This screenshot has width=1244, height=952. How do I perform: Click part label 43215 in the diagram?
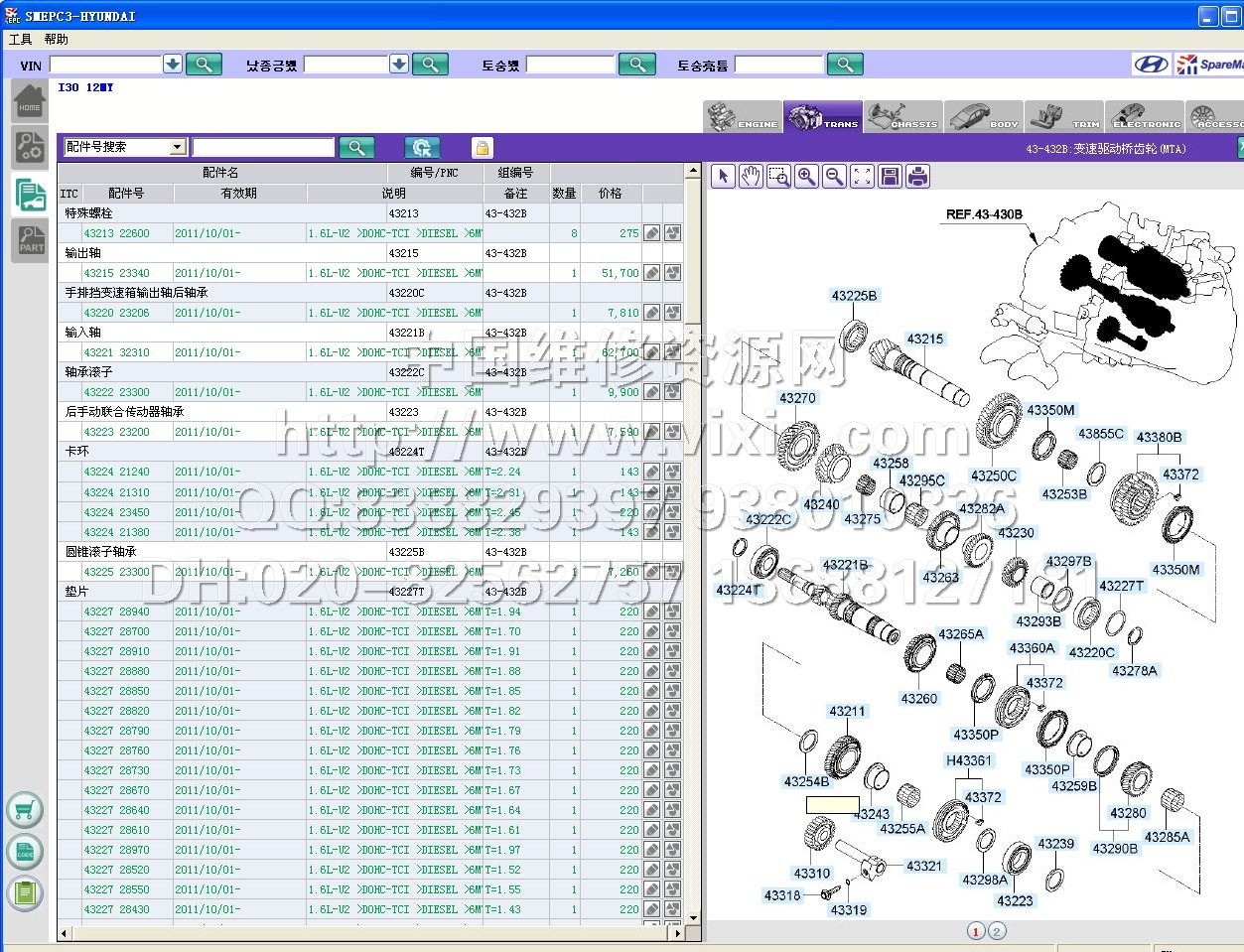point(924,340)
